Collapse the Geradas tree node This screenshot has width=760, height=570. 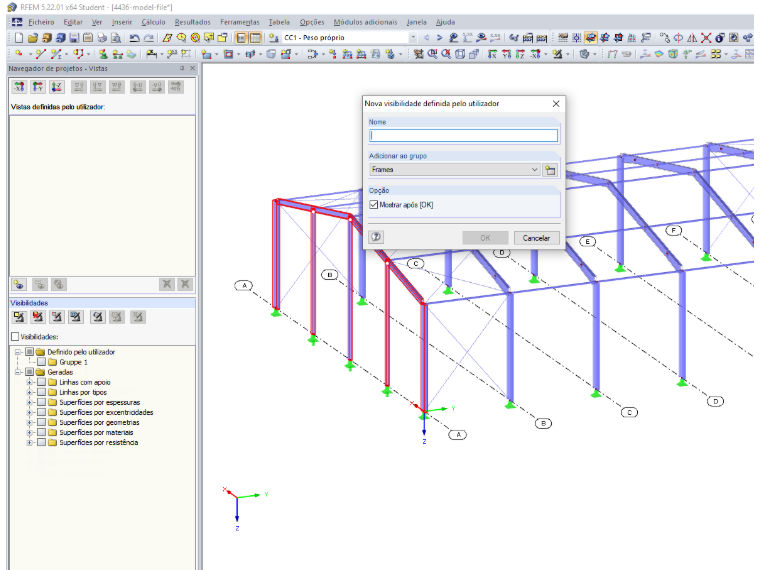pos(18,372)
